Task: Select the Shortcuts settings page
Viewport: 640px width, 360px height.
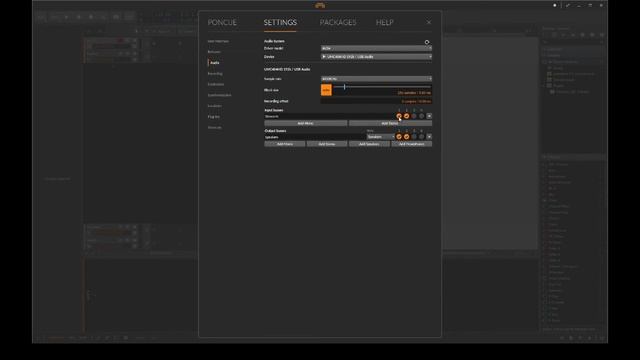Action: [215, 127]
